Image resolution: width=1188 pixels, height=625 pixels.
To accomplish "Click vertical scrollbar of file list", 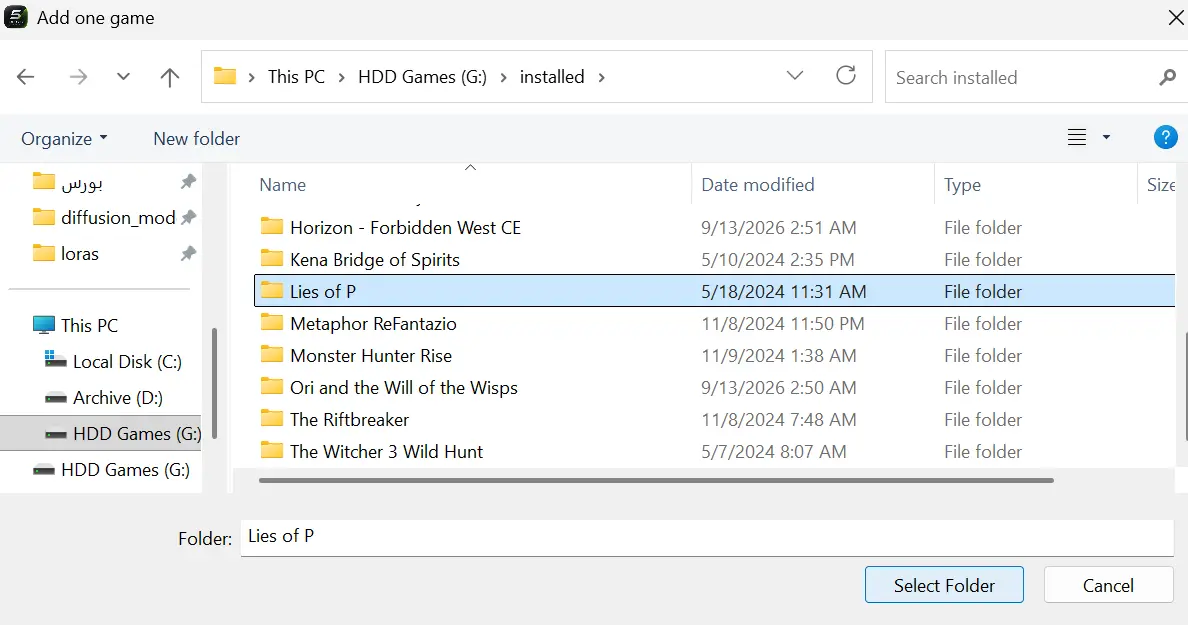I will coord(1184,386).
